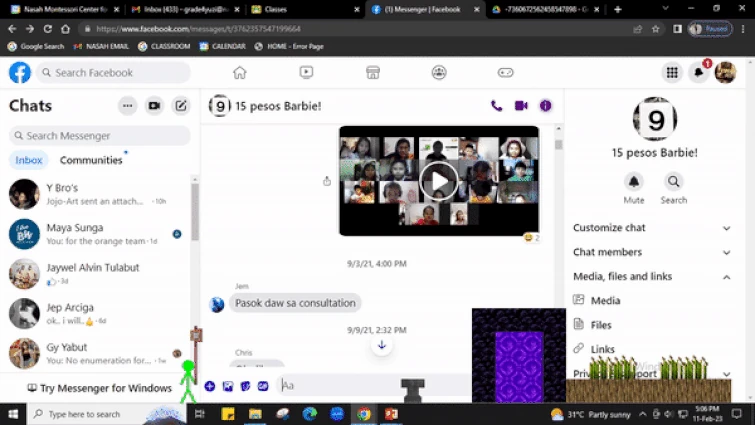This screenshot has width=755, height=425.
Task: Select the 'Pasok daw sa consultation' message
Action: coord(295,303)
